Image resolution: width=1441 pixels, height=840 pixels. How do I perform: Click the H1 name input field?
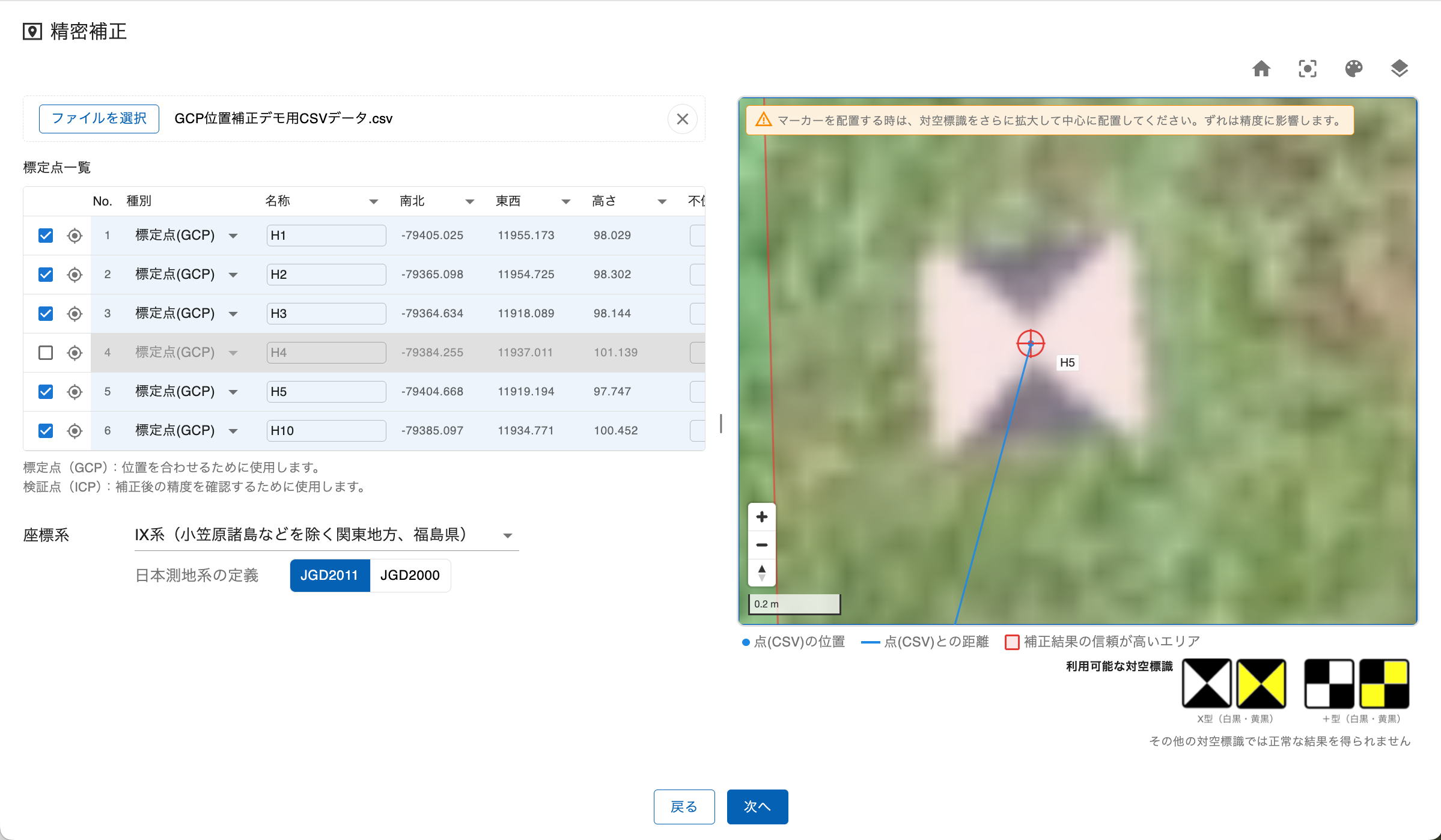tap(326, 236)
